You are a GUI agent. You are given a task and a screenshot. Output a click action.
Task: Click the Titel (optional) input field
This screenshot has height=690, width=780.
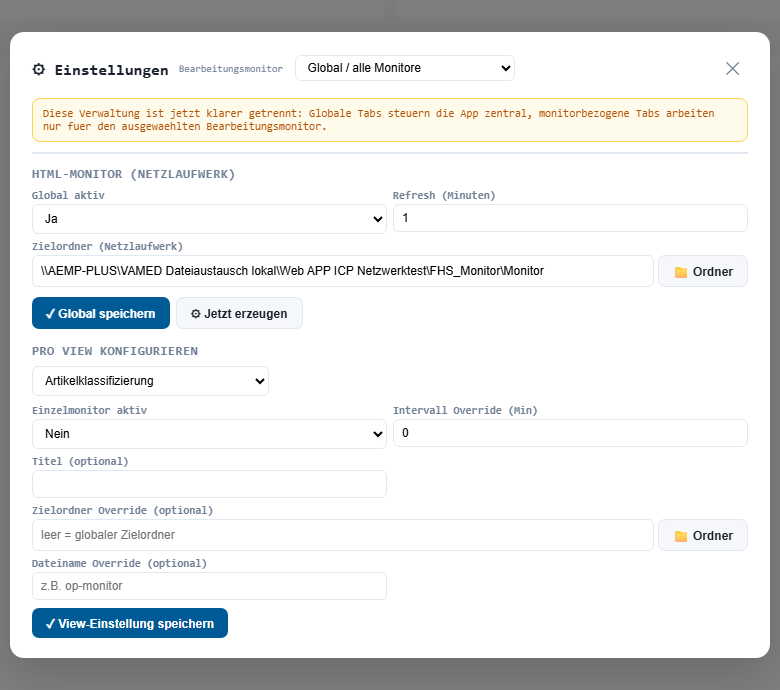tap(209, 484)
